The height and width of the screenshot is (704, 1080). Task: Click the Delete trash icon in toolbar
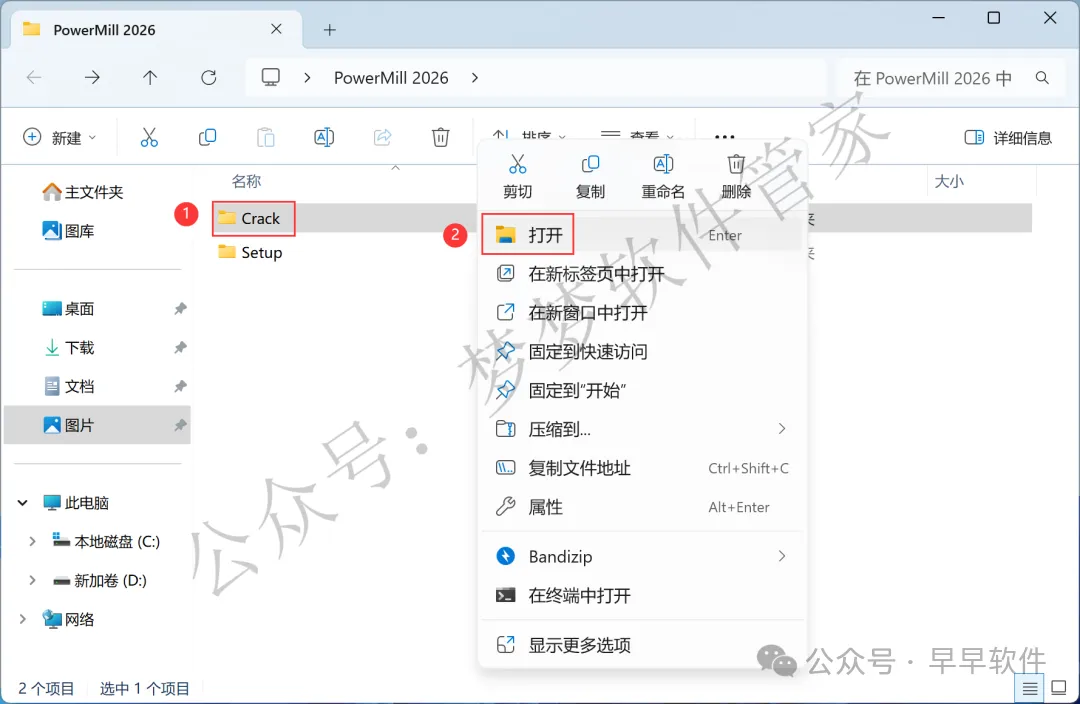pos(441,137)
